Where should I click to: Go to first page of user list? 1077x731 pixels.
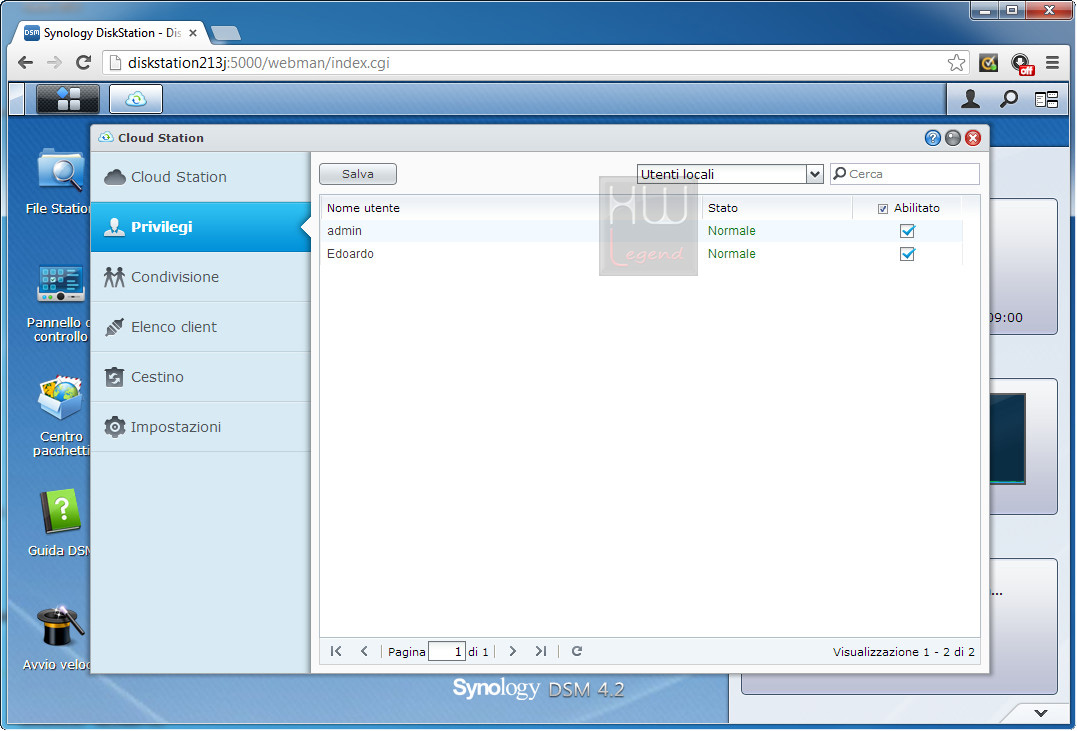(336, 651)
